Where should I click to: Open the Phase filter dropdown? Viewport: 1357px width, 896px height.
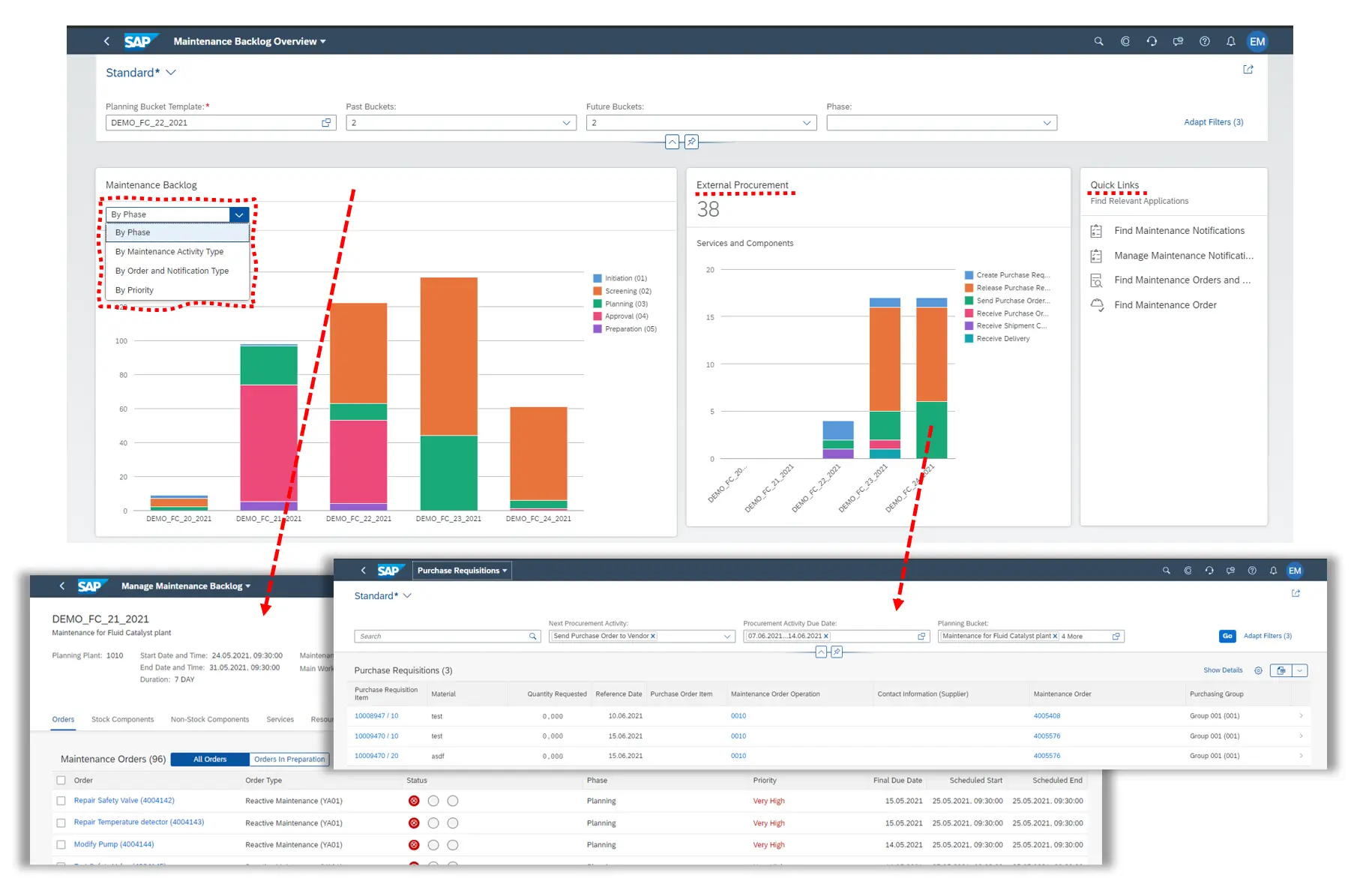1047,123
